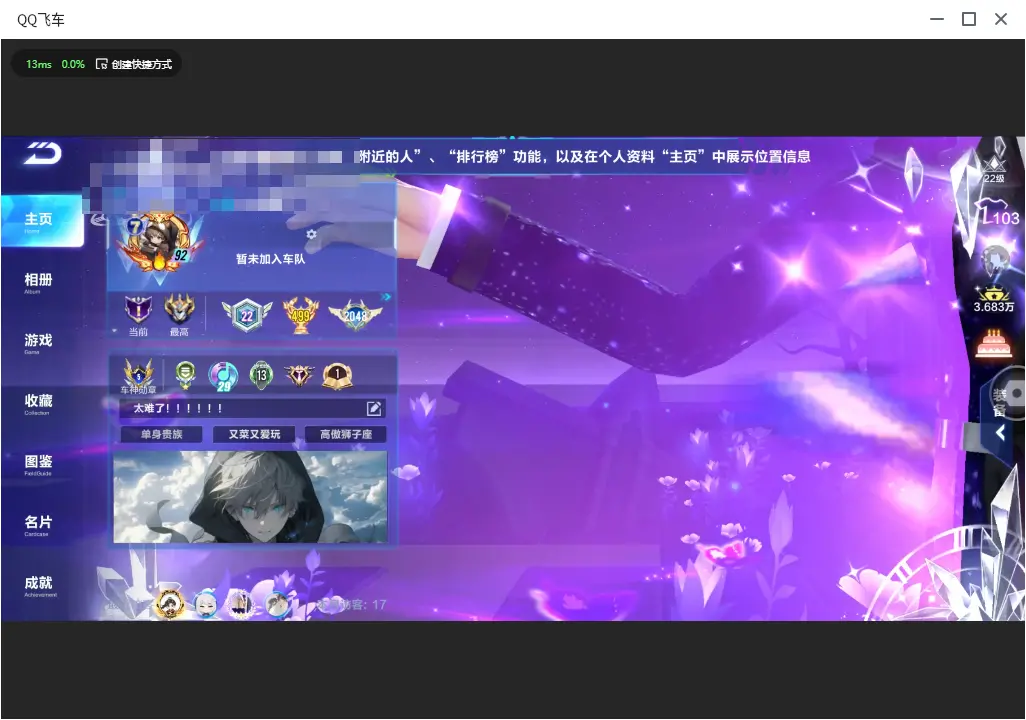
Task: Open the gear settings icon above 暂未加入车队
Action: (x=311, y=234)
